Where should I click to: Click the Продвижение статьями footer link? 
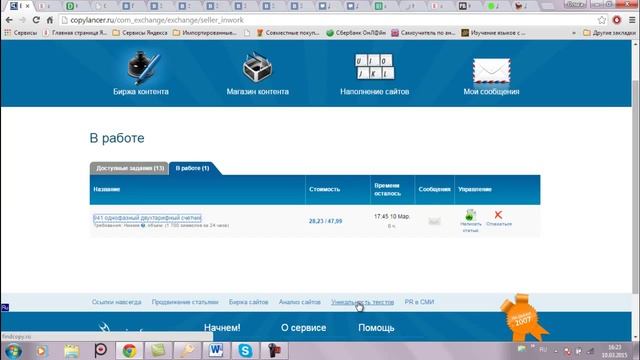[185, 302]
